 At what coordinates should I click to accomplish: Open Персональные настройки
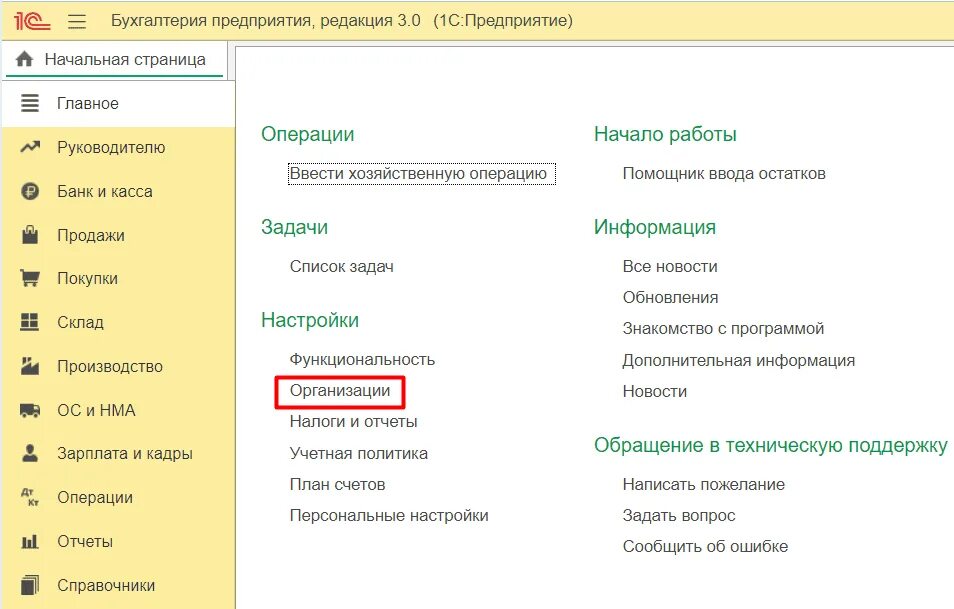[389, 515]
